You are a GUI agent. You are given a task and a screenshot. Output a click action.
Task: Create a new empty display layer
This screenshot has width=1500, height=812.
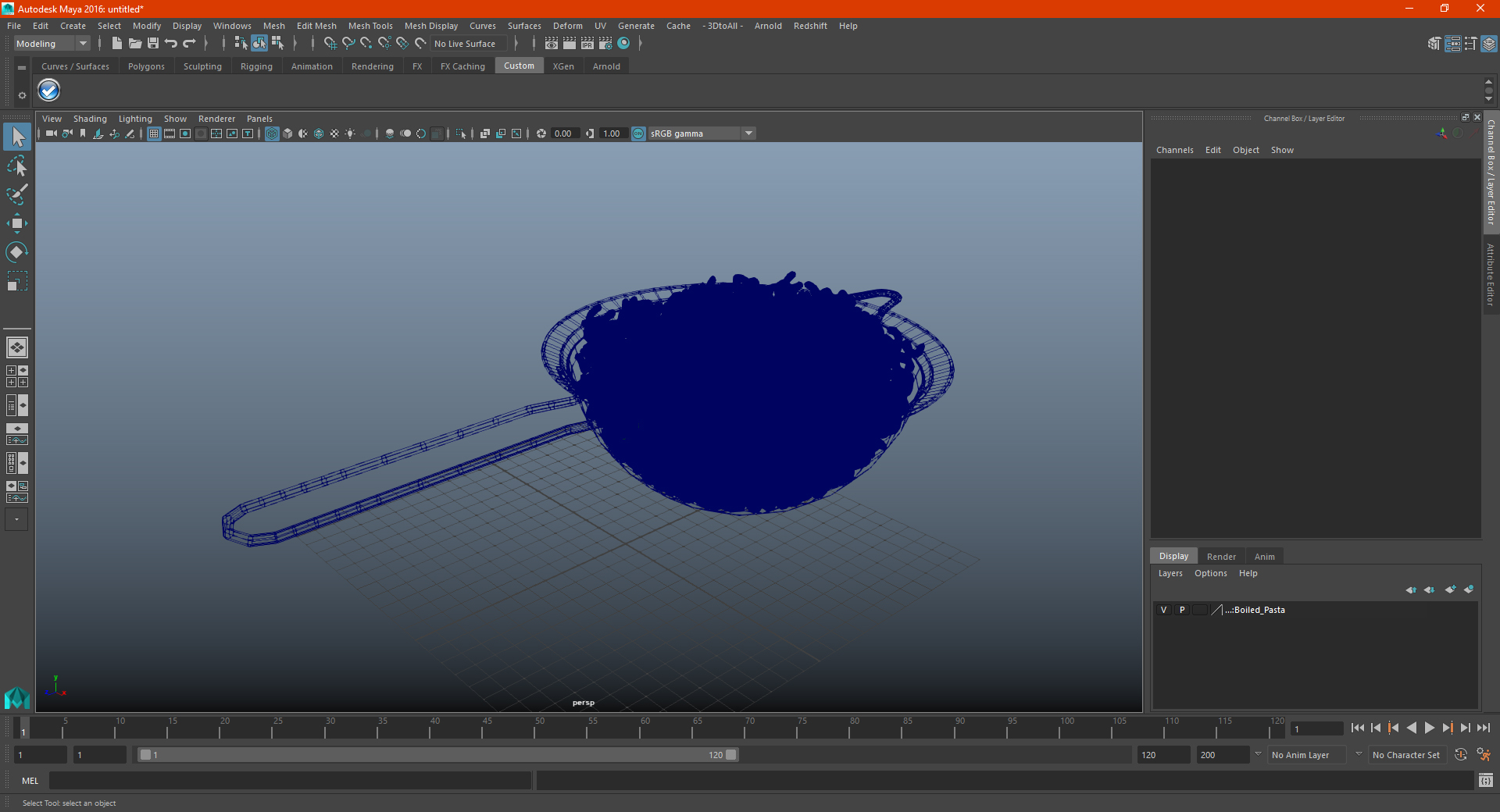click(1451, 589)
